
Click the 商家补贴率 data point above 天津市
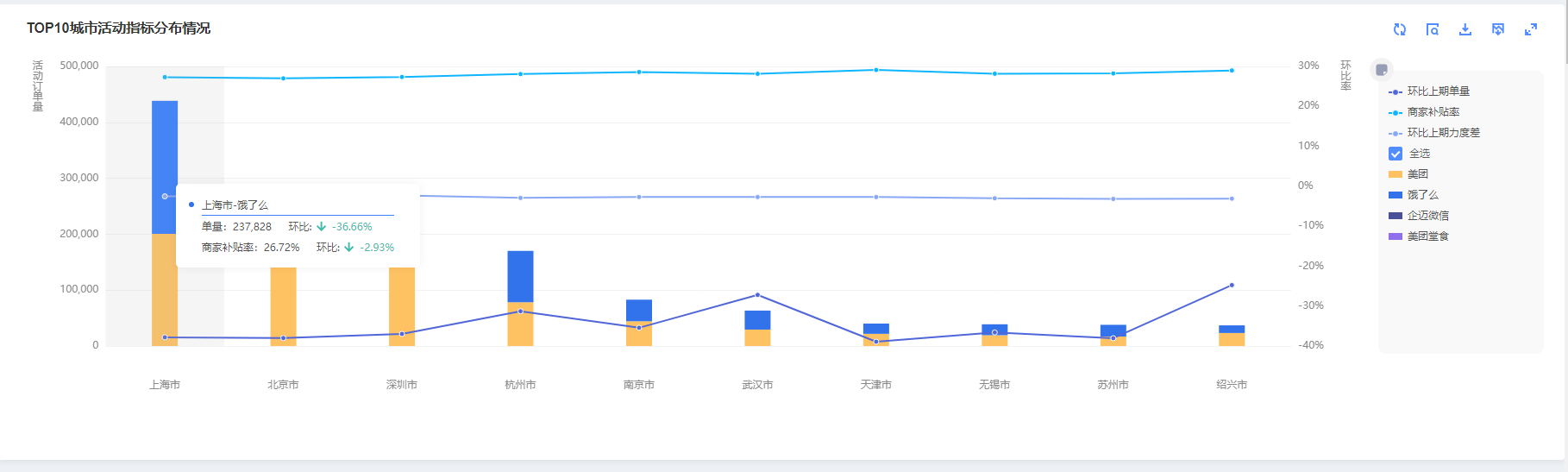876,70
